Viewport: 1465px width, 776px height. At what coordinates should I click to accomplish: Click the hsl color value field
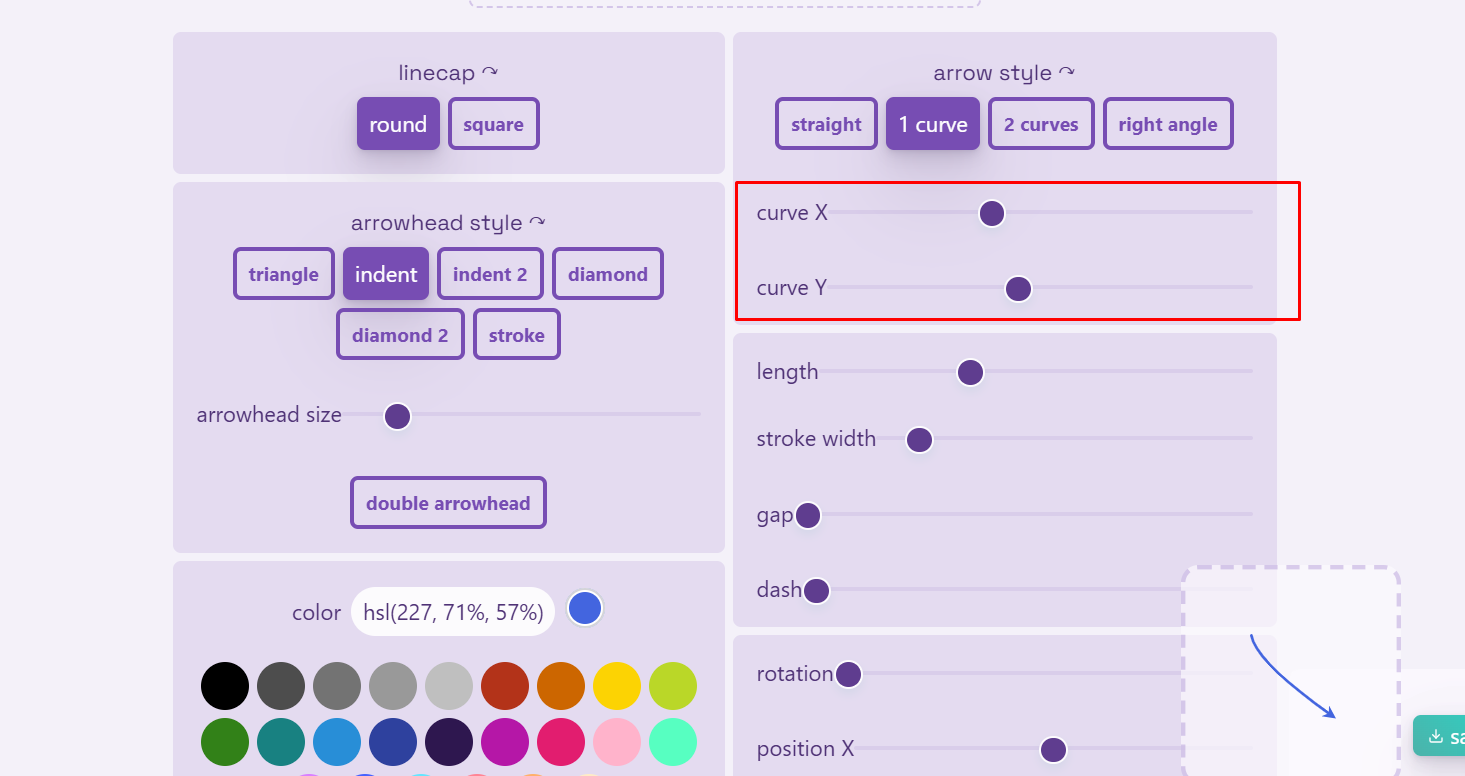tap(453, 612)
